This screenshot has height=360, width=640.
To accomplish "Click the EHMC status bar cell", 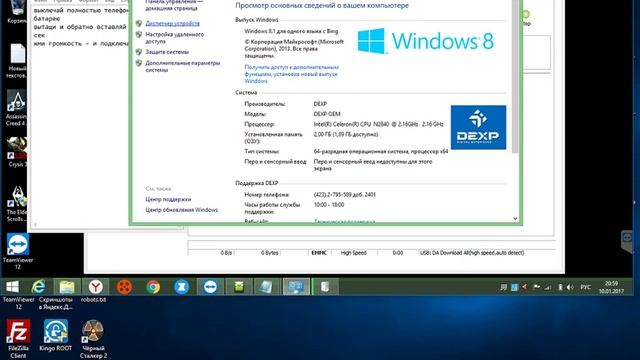I will (319, 253).
